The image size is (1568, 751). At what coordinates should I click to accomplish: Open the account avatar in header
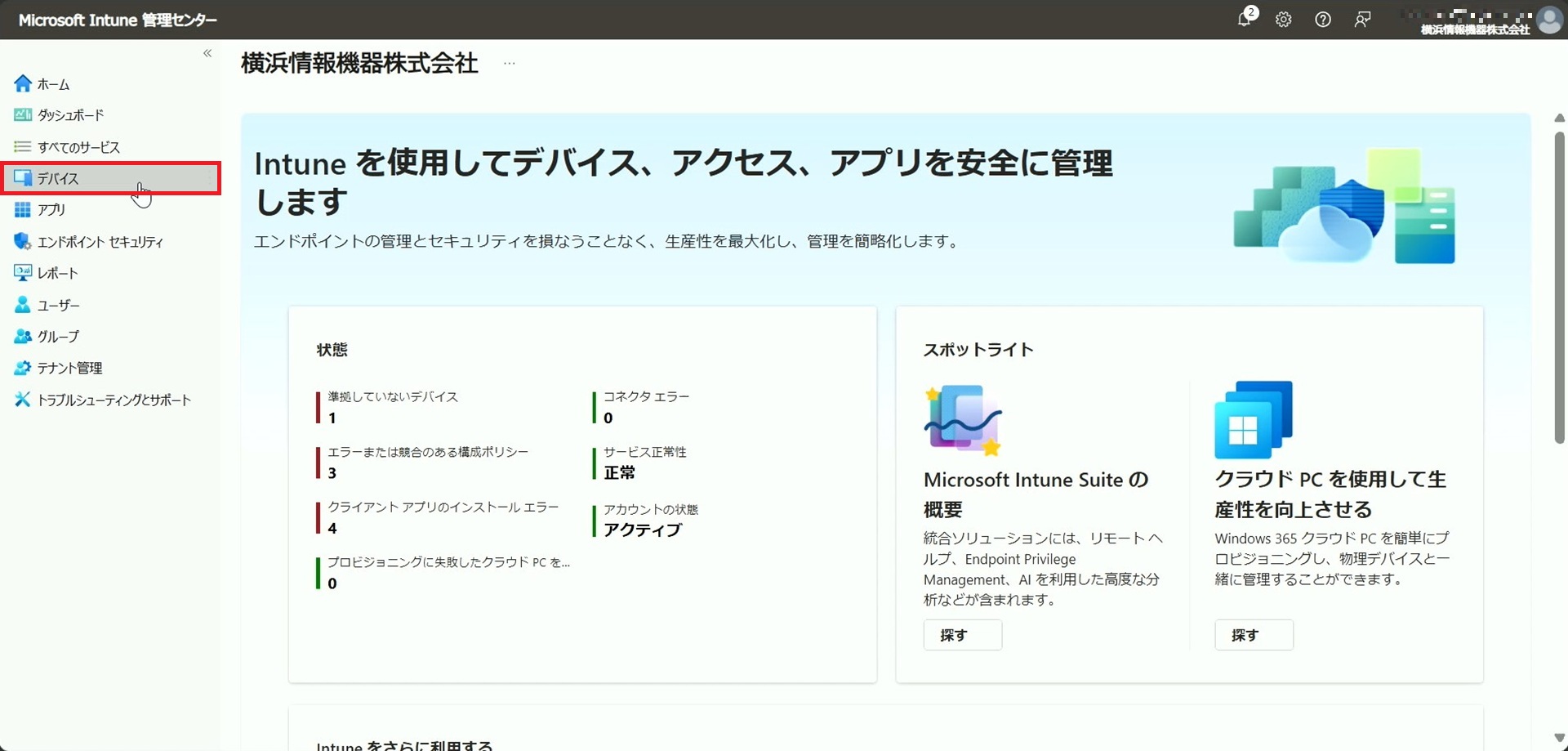pyautogui.click(x=1549, y=20)
